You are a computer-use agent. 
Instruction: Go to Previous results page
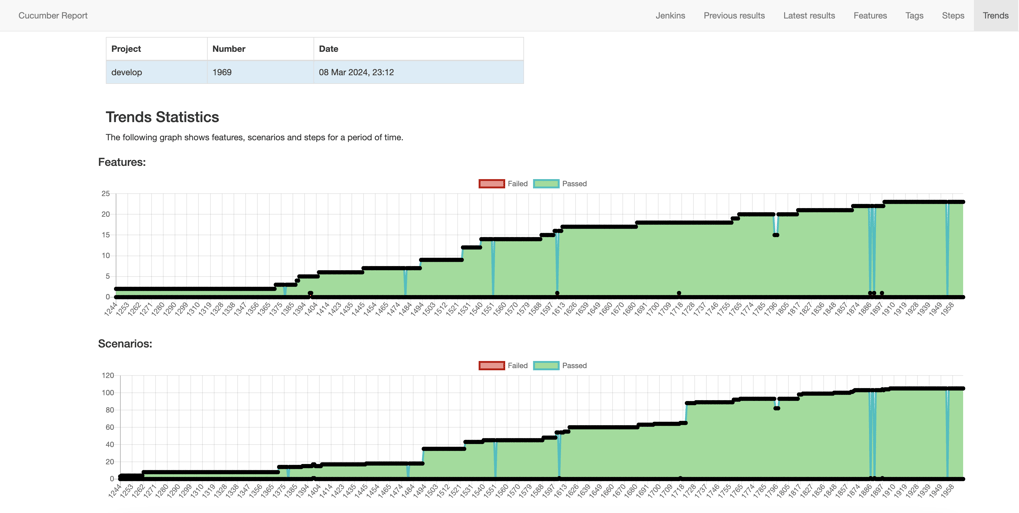(734, 16)
